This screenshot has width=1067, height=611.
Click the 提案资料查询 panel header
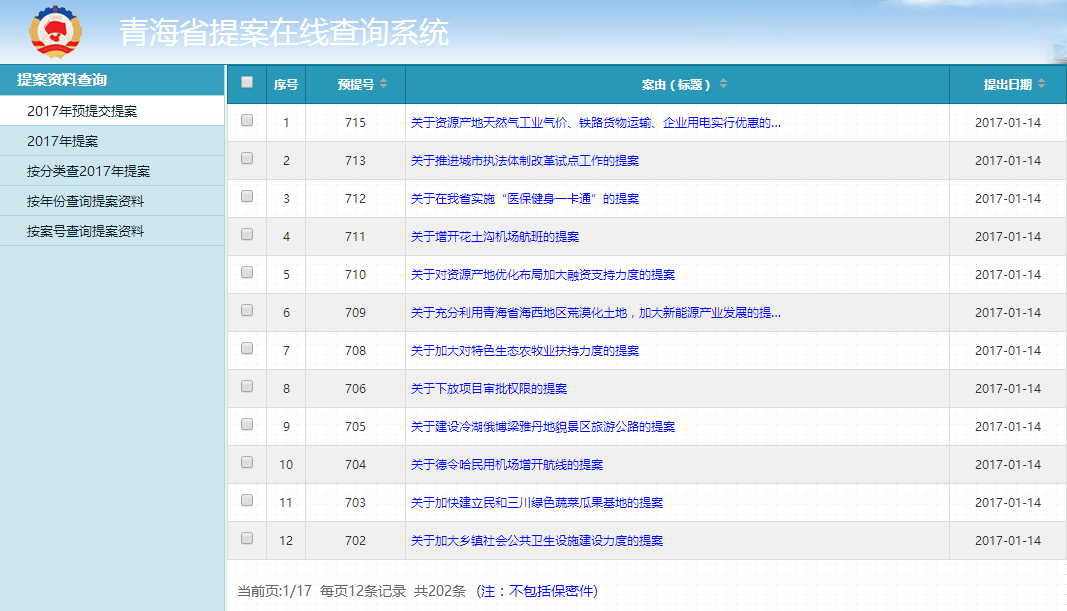pos(62,80)
